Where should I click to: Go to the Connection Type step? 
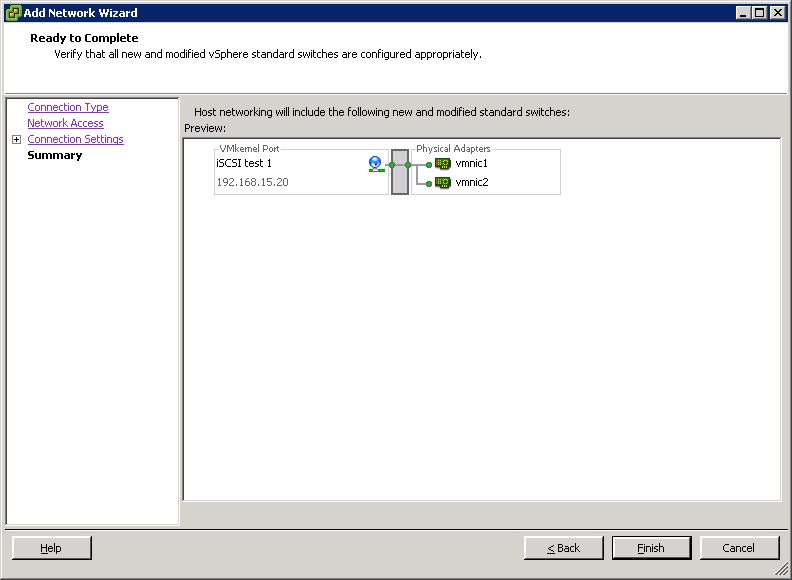coord(68,107)
